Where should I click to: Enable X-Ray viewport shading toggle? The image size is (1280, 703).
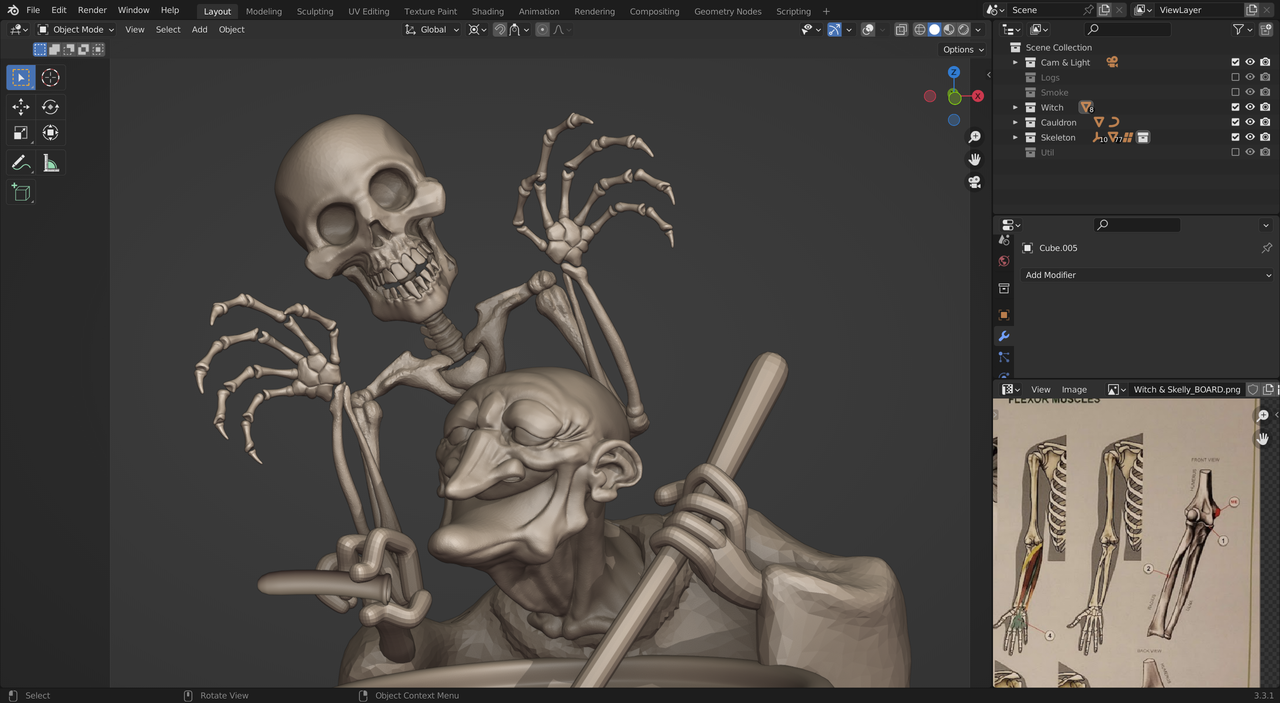pyautogui.click(x=902, y=29)
